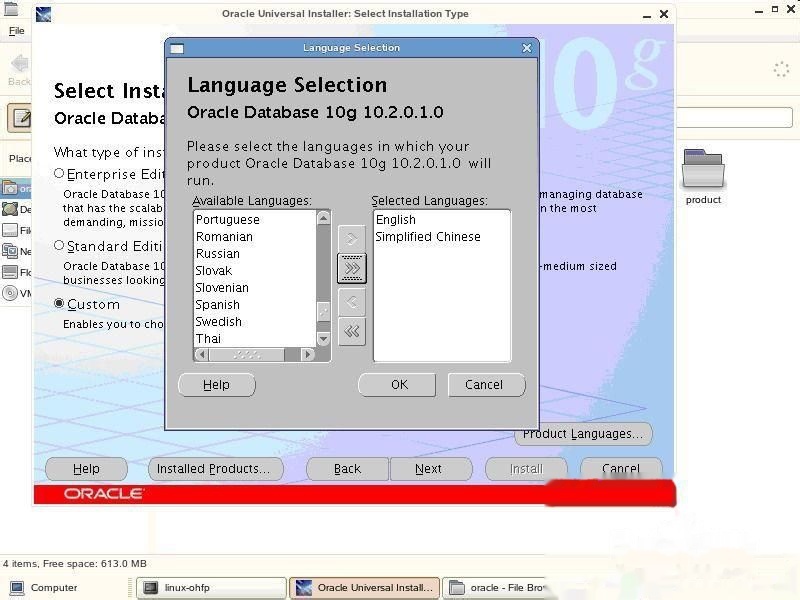Open the Product Languages button
The height and width of the screenshot is (600, 800).
(x=583, y=434)
